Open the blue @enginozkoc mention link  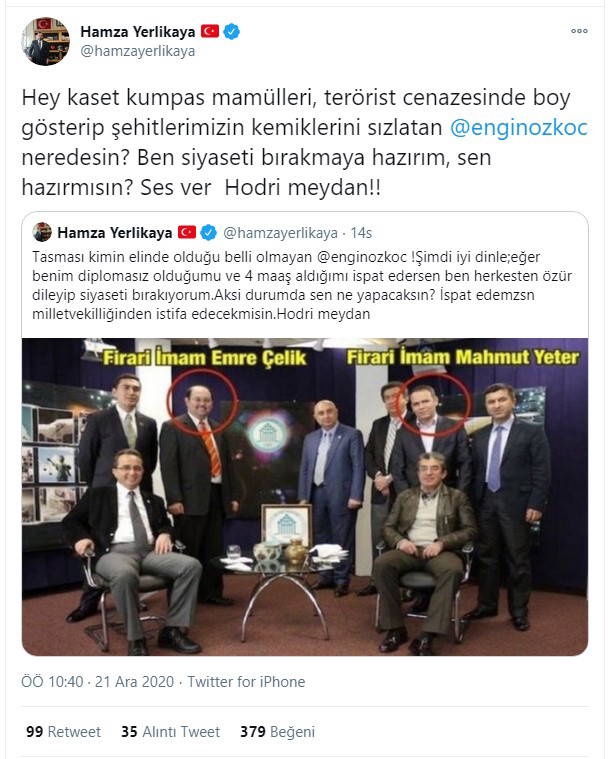click(518, 128)
